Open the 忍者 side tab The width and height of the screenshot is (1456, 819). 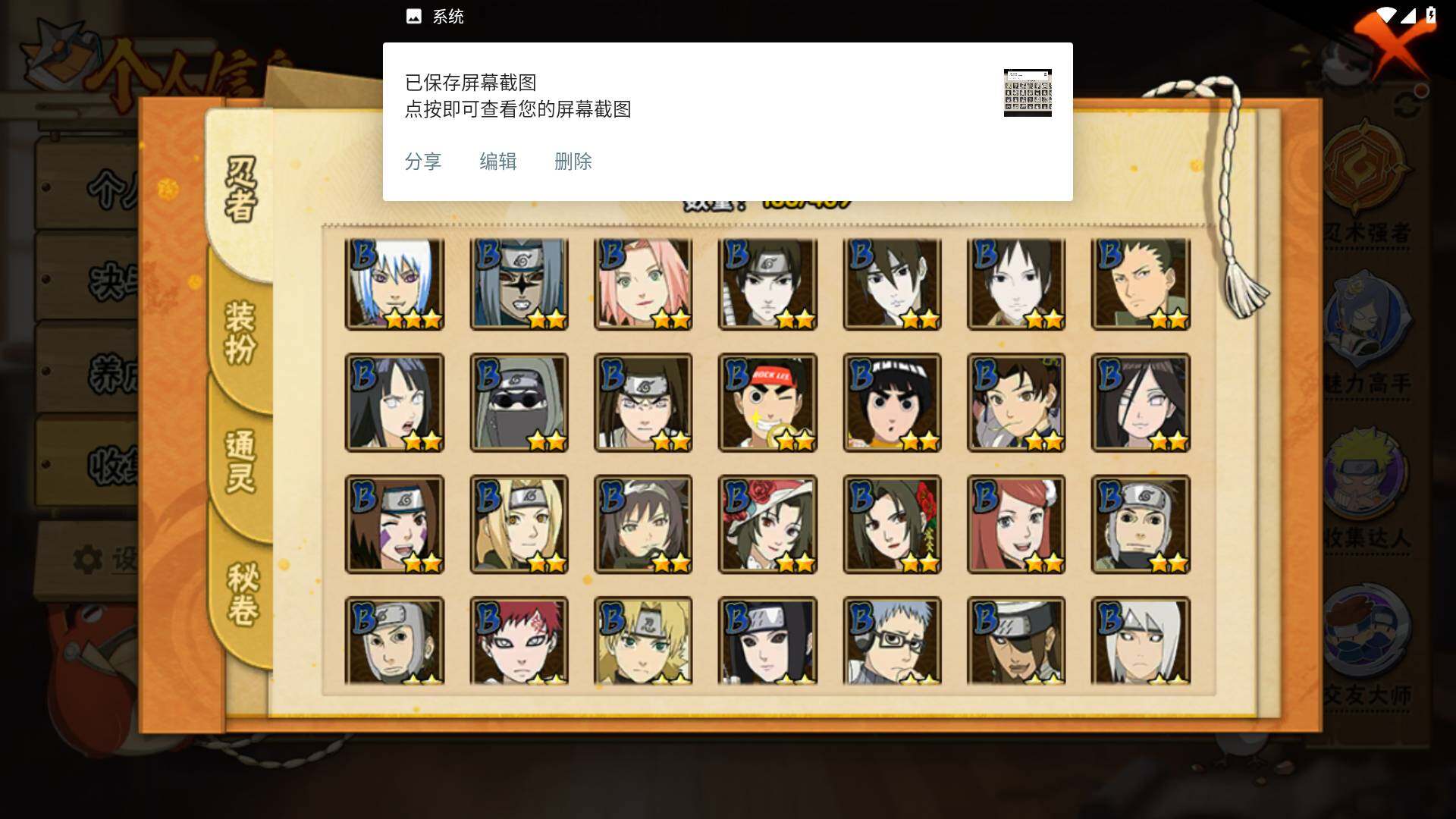(x=241, y=190)
